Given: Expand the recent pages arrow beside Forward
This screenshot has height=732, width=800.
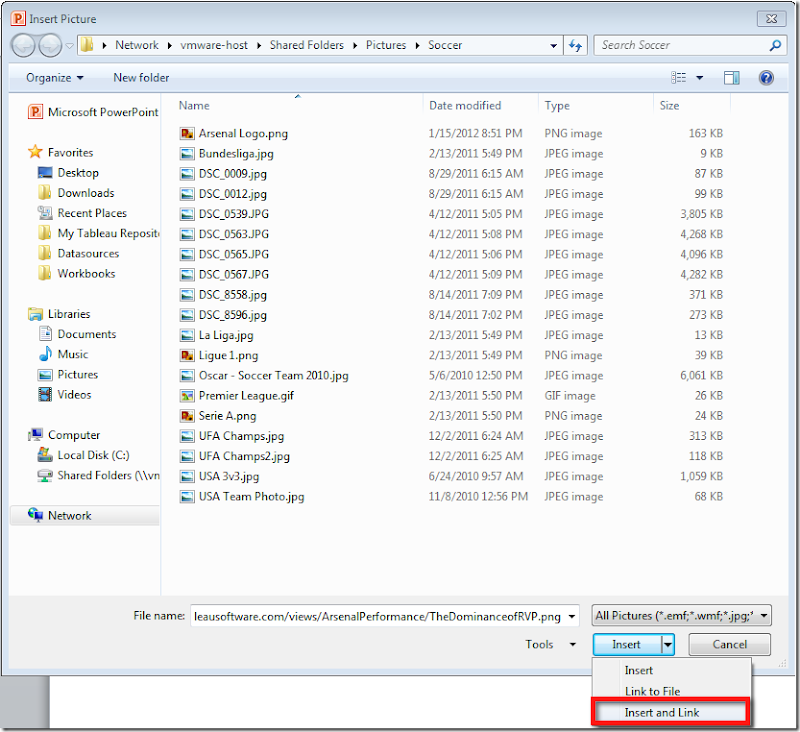Looking at the screenshot, I should [x=69, y=46].
